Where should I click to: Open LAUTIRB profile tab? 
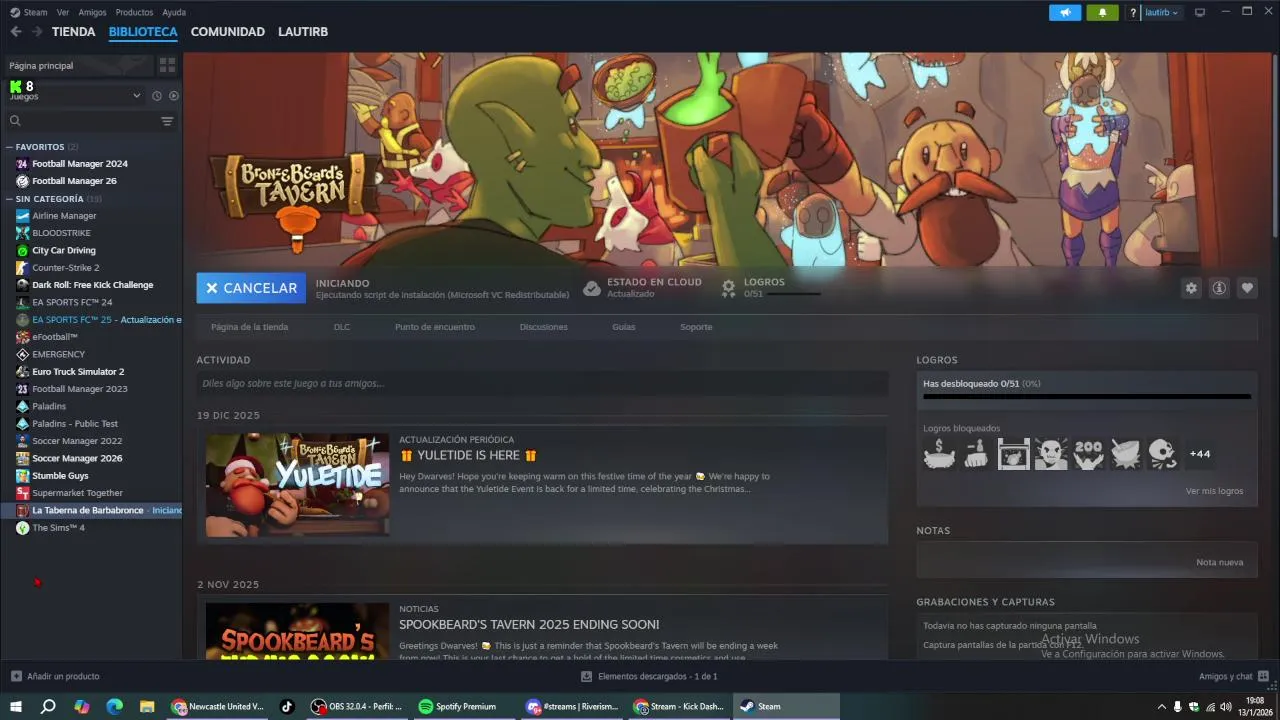[303, 32]
